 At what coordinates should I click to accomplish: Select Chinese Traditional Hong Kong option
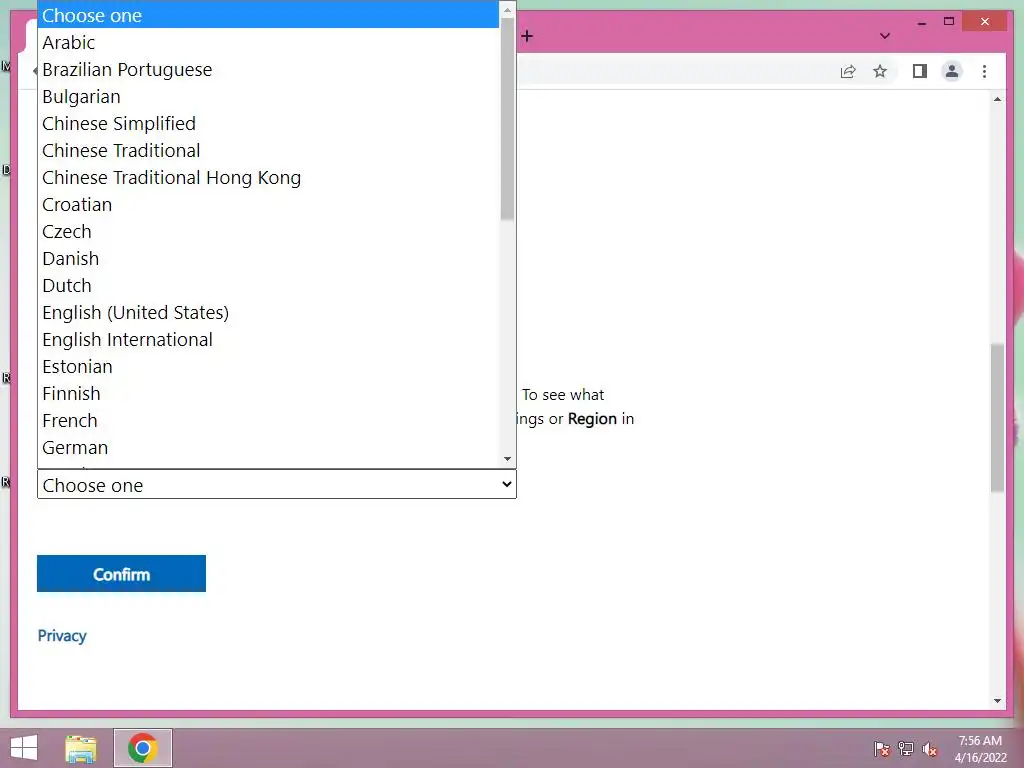tap(268, 178)
